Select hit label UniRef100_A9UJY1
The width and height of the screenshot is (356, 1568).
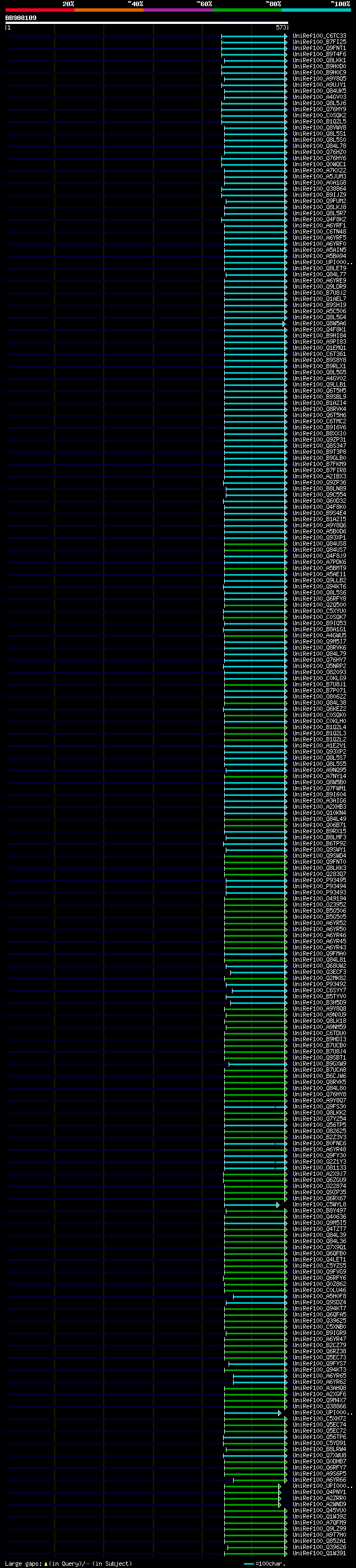(319, 85)
